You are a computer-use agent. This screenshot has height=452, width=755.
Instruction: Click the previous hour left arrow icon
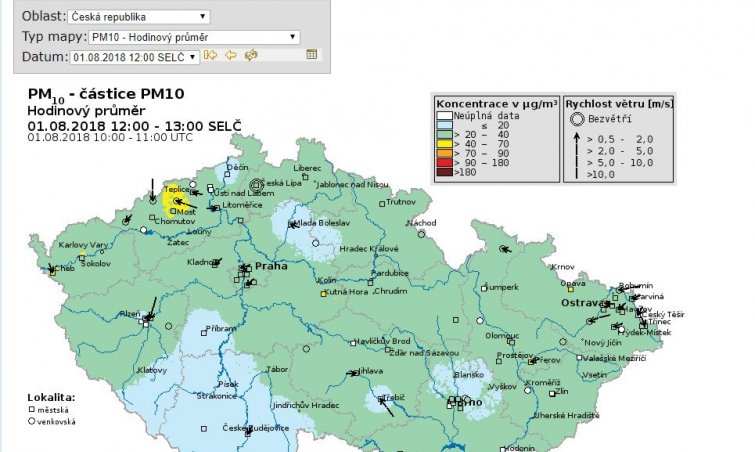230,56
